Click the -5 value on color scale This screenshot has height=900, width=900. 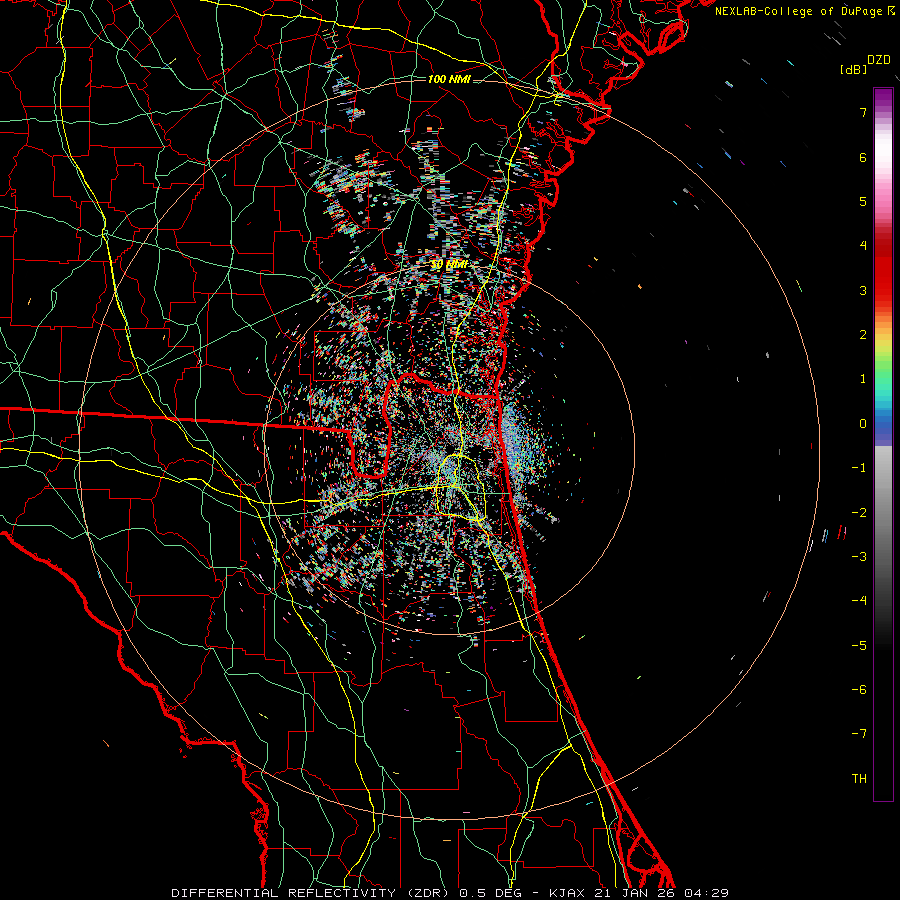coord(859,646)
